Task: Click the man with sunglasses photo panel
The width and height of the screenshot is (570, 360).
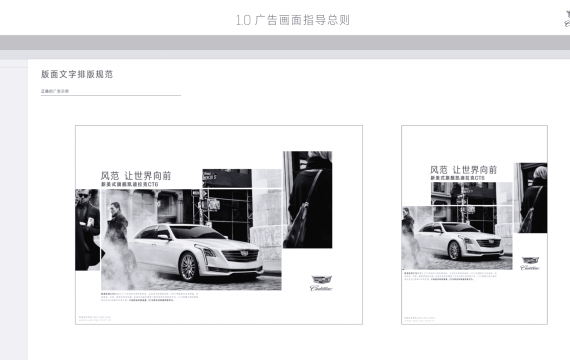Action: (87, 230)
